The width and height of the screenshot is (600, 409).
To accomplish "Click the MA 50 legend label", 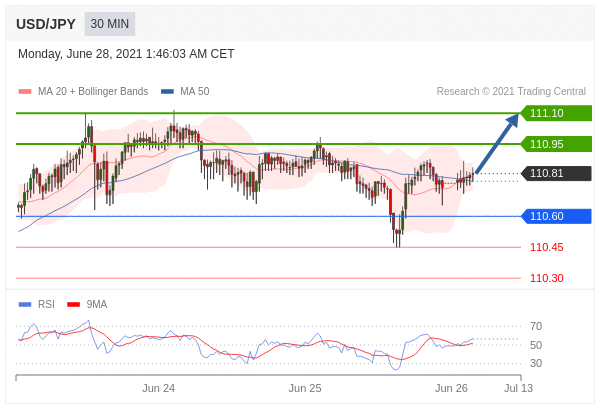I will [195, 91].
